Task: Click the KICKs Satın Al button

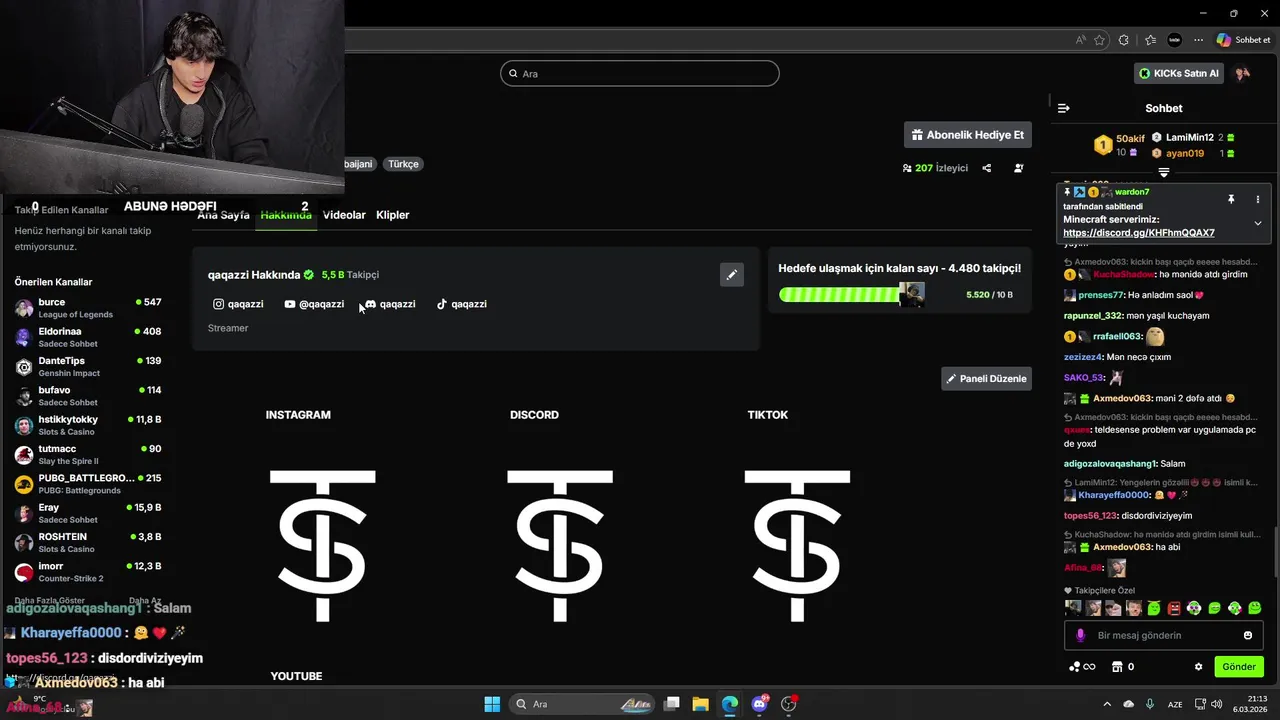Action: click(x=1180, y=73)
